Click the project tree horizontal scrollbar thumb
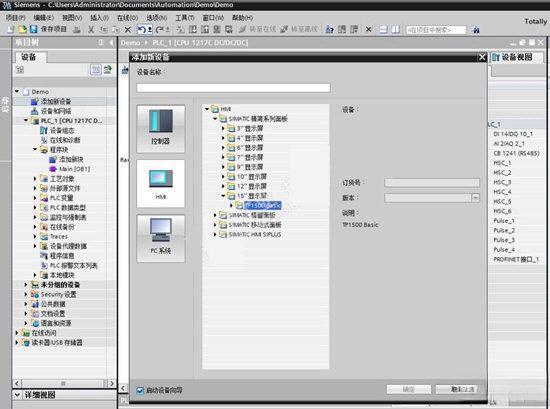The height and width of the screenshot is (409, 550). 63,383
